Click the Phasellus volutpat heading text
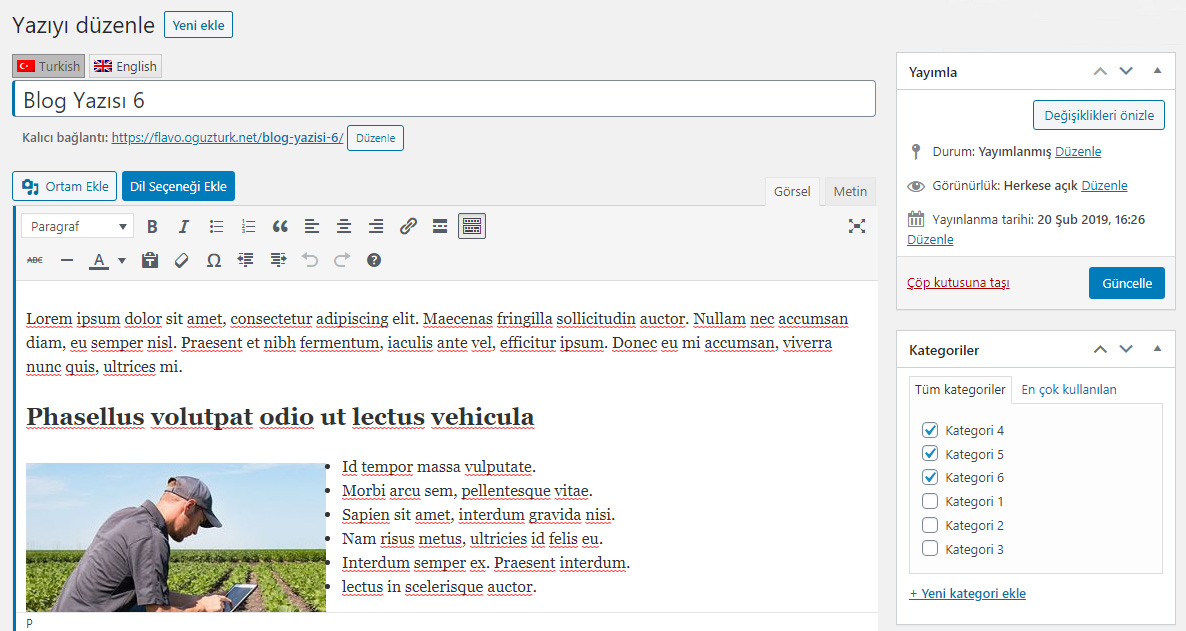The height and width of the screenshot is (631, 1186). coord(280,417)
